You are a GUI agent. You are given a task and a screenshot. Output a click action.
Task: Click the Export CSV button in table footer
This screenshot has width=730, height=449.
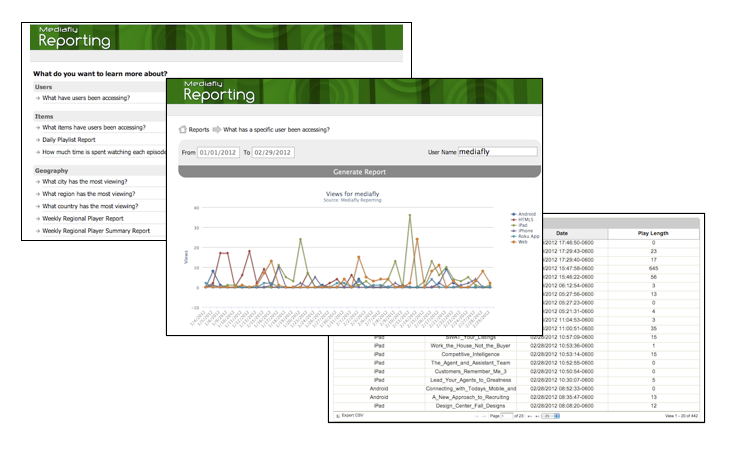tap(350, 415)
